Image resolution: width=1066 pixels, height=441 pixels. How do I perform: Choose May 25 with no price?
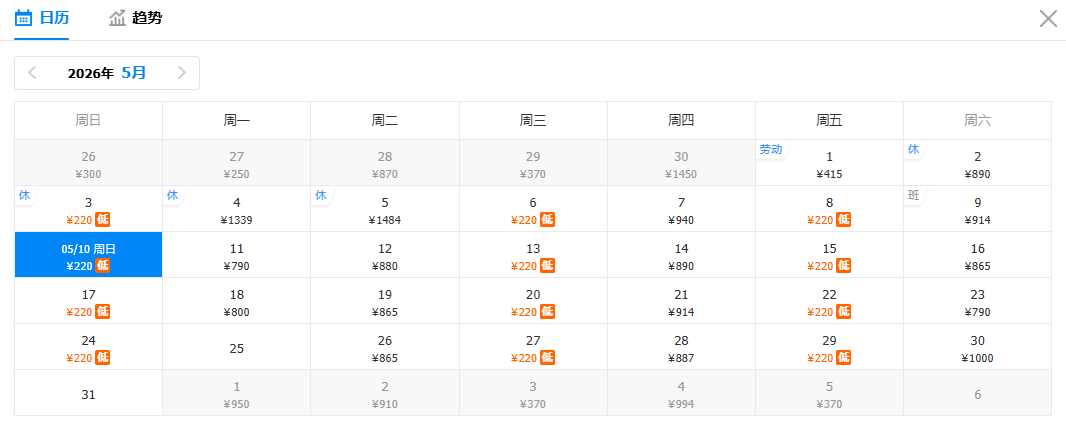tap(237, 348)
